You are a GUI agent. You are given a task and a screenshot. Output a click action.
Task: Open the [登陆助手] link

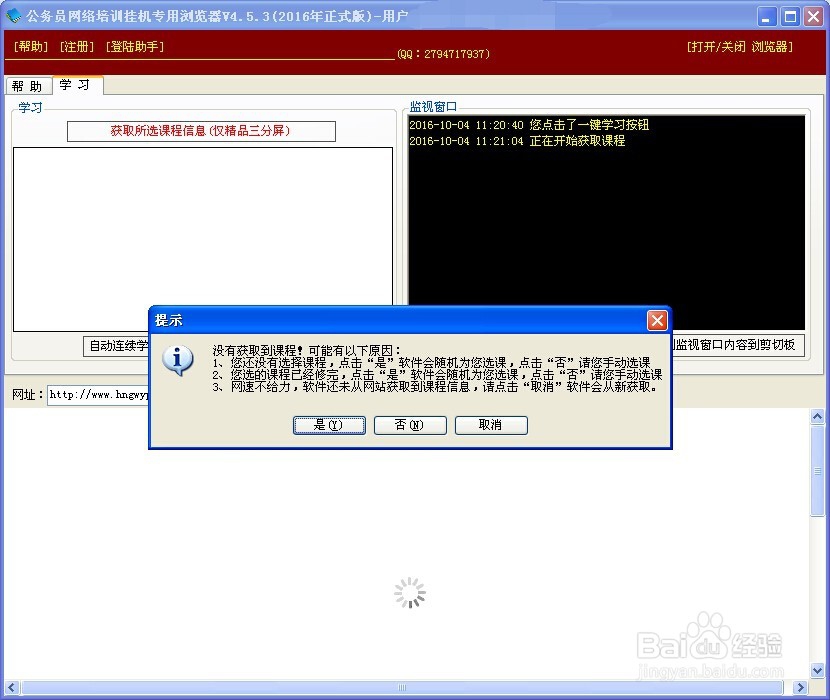click(x=135, y=47)
